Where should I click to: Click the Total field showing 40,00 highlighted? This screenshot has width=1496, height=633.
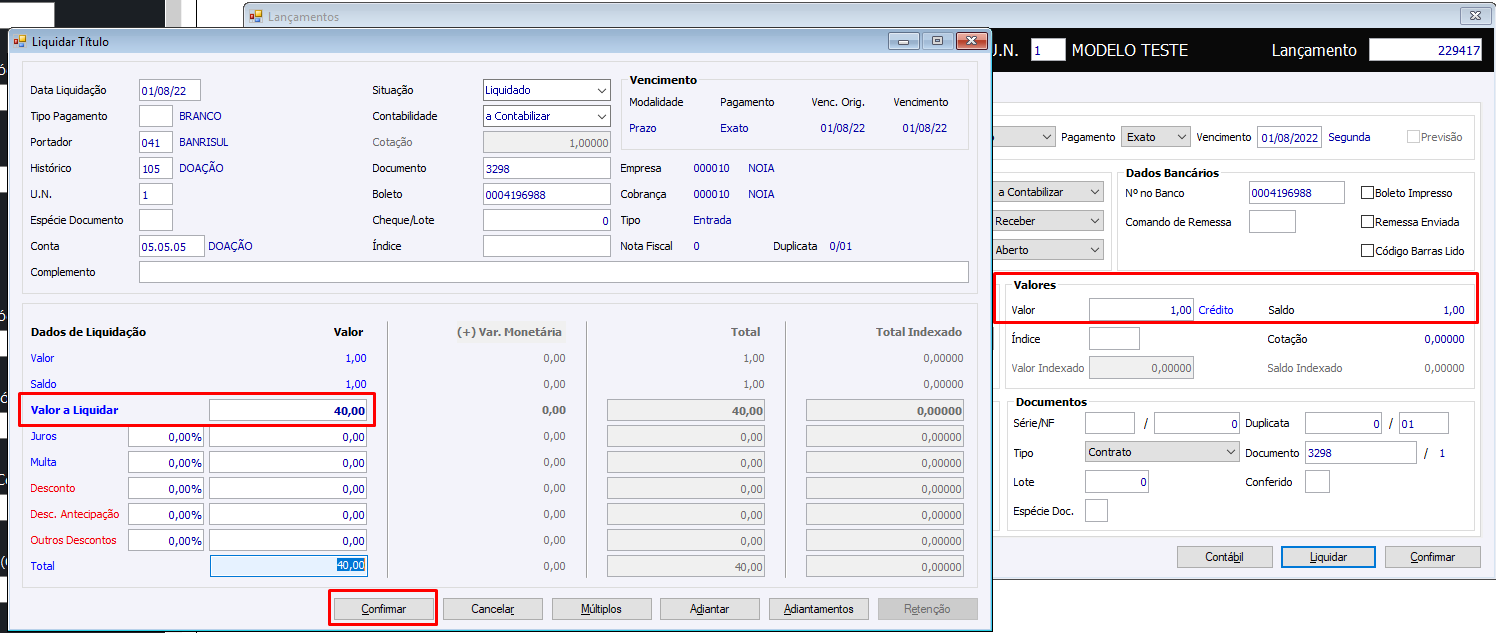[x=288, y=566]
